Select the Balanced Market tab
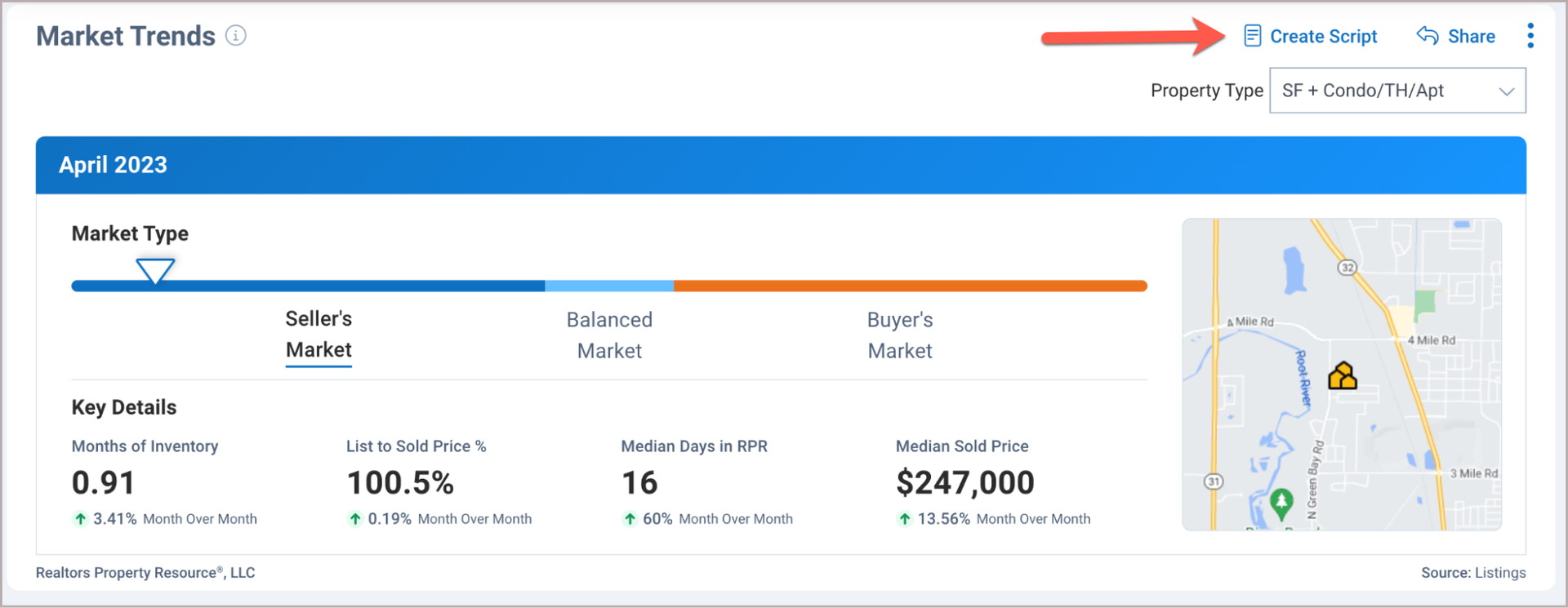 click(x=609, y=335)
